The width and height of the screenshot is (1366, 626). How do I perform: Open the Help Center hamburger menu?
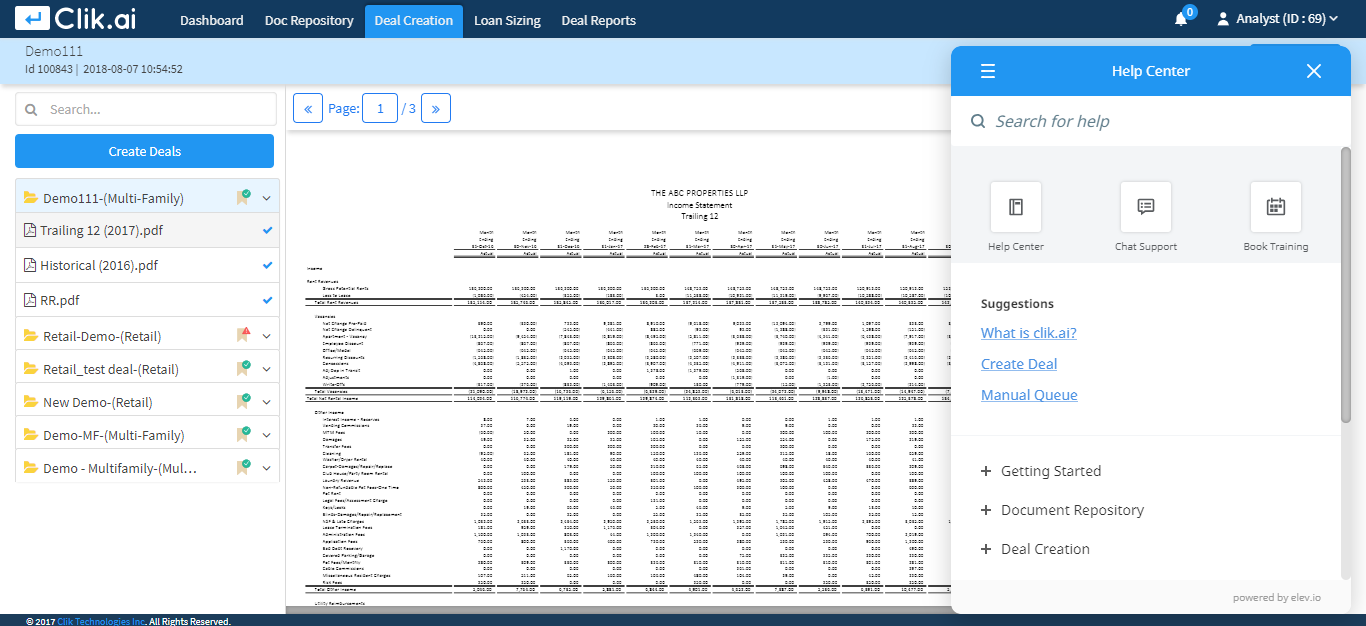(988, 71)
